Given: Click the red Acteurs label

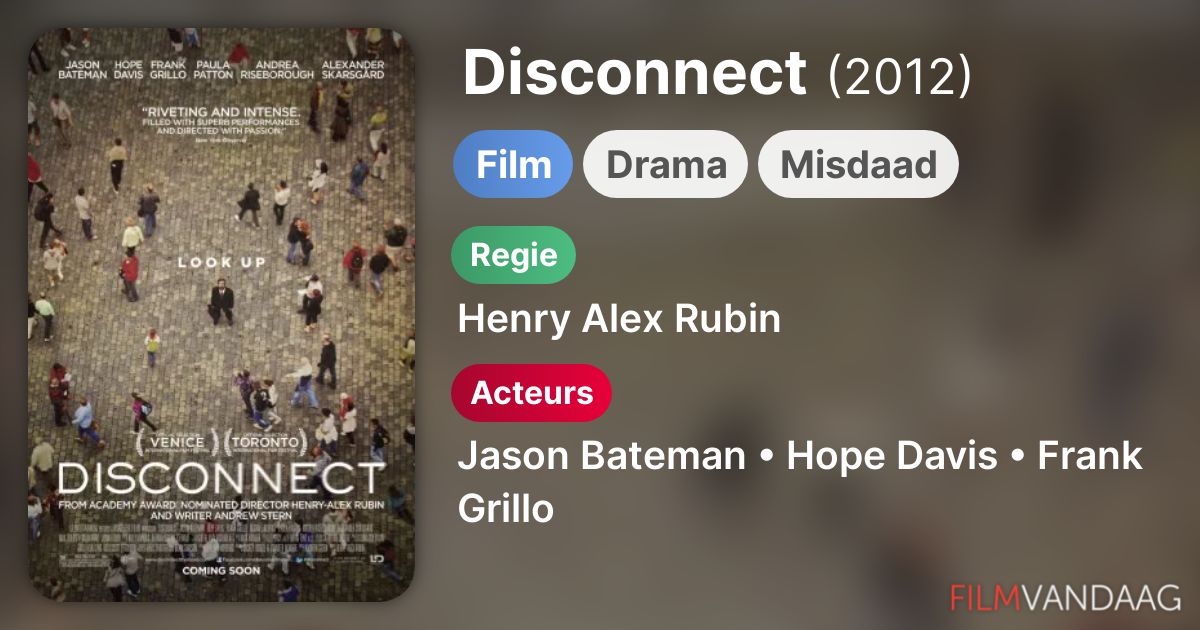Looking at the screenshot, I should coord(532,393).
